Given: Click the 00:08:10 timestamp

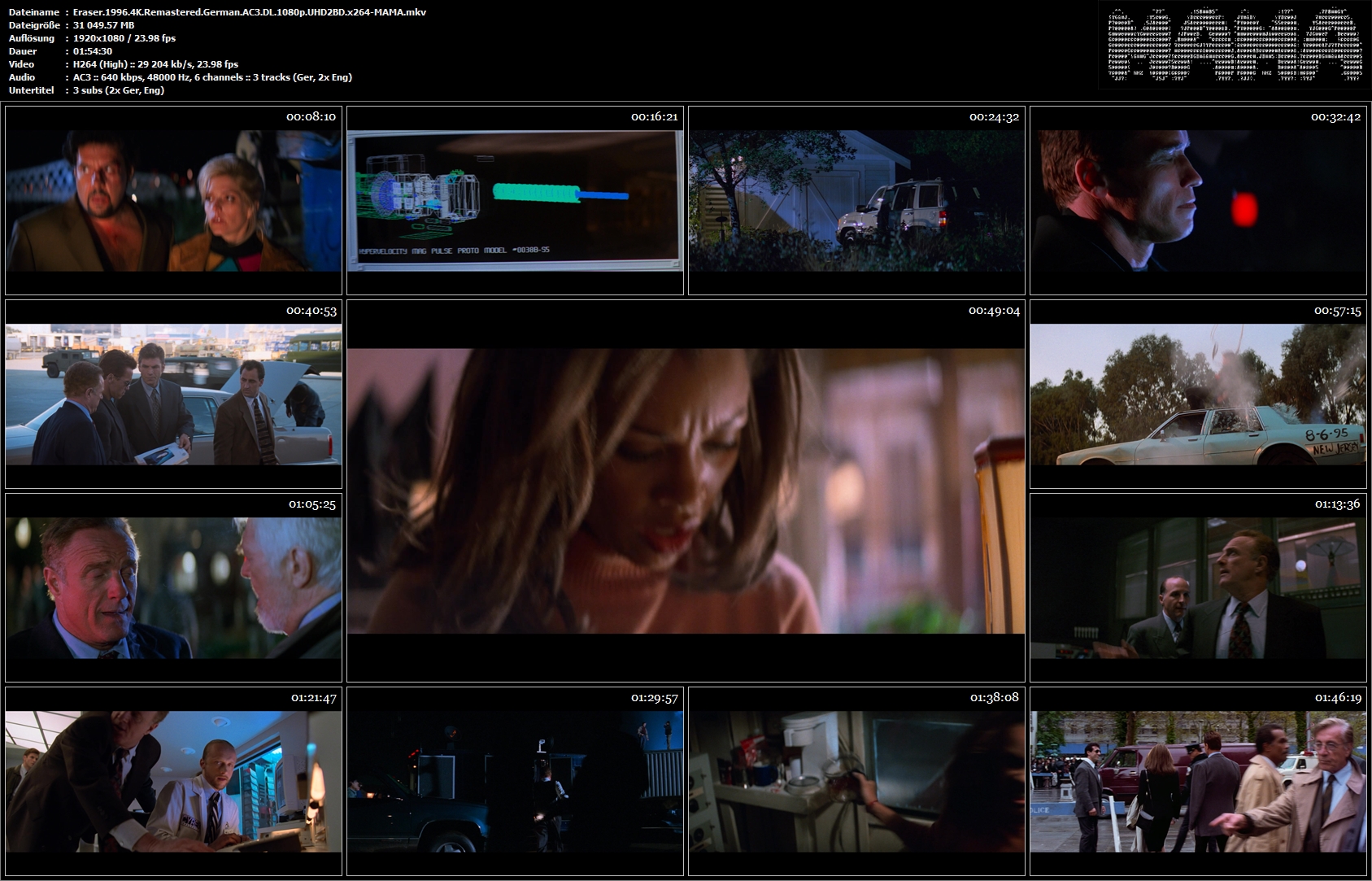Looking at the screenshot, I should [x=311, y=117].
